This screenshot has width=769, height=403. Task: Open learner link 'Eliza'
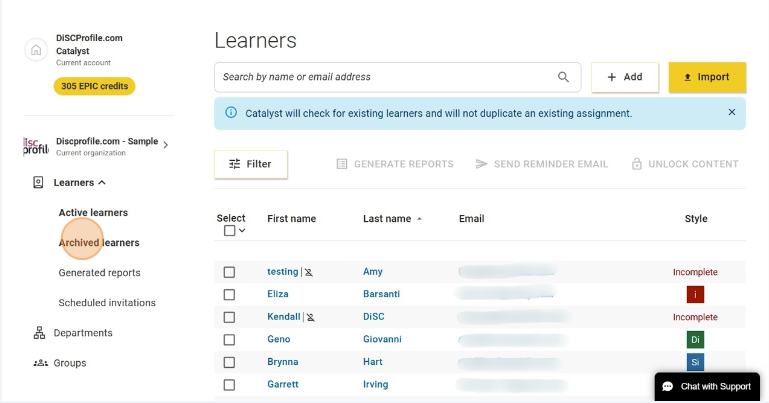278,294
